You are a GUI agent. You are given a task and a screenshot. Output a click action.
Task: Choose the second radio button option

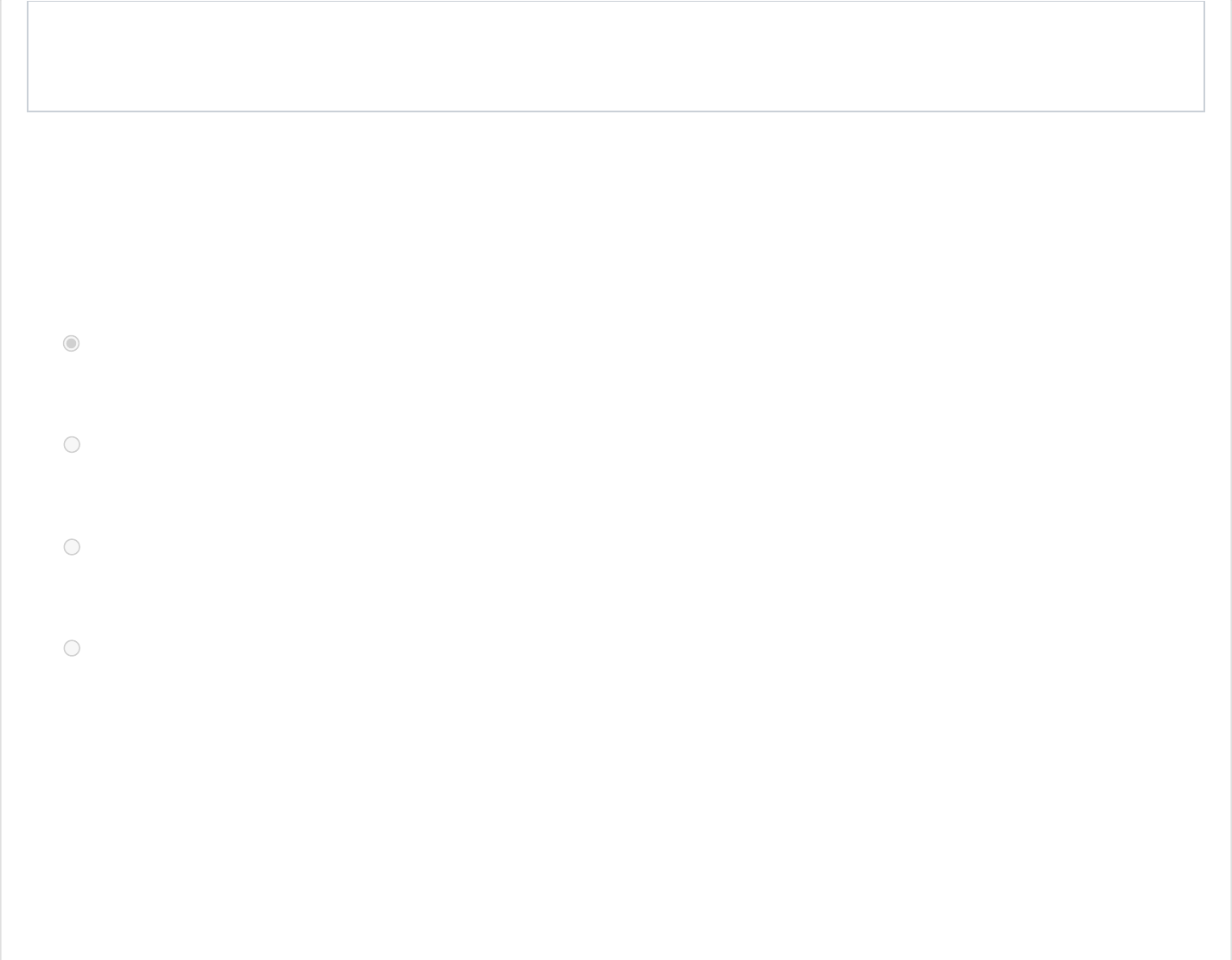pyautogui.click(x=72, y=444)
